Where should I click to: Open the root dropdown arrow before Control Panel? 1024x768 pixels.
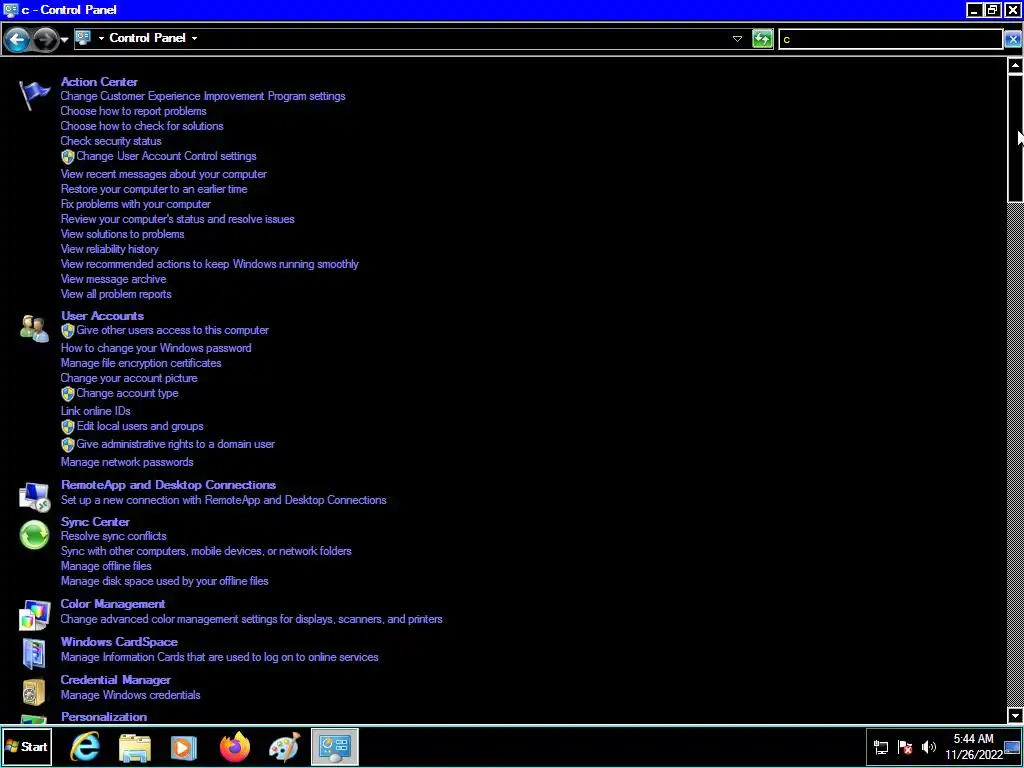[x=101, y=38]
